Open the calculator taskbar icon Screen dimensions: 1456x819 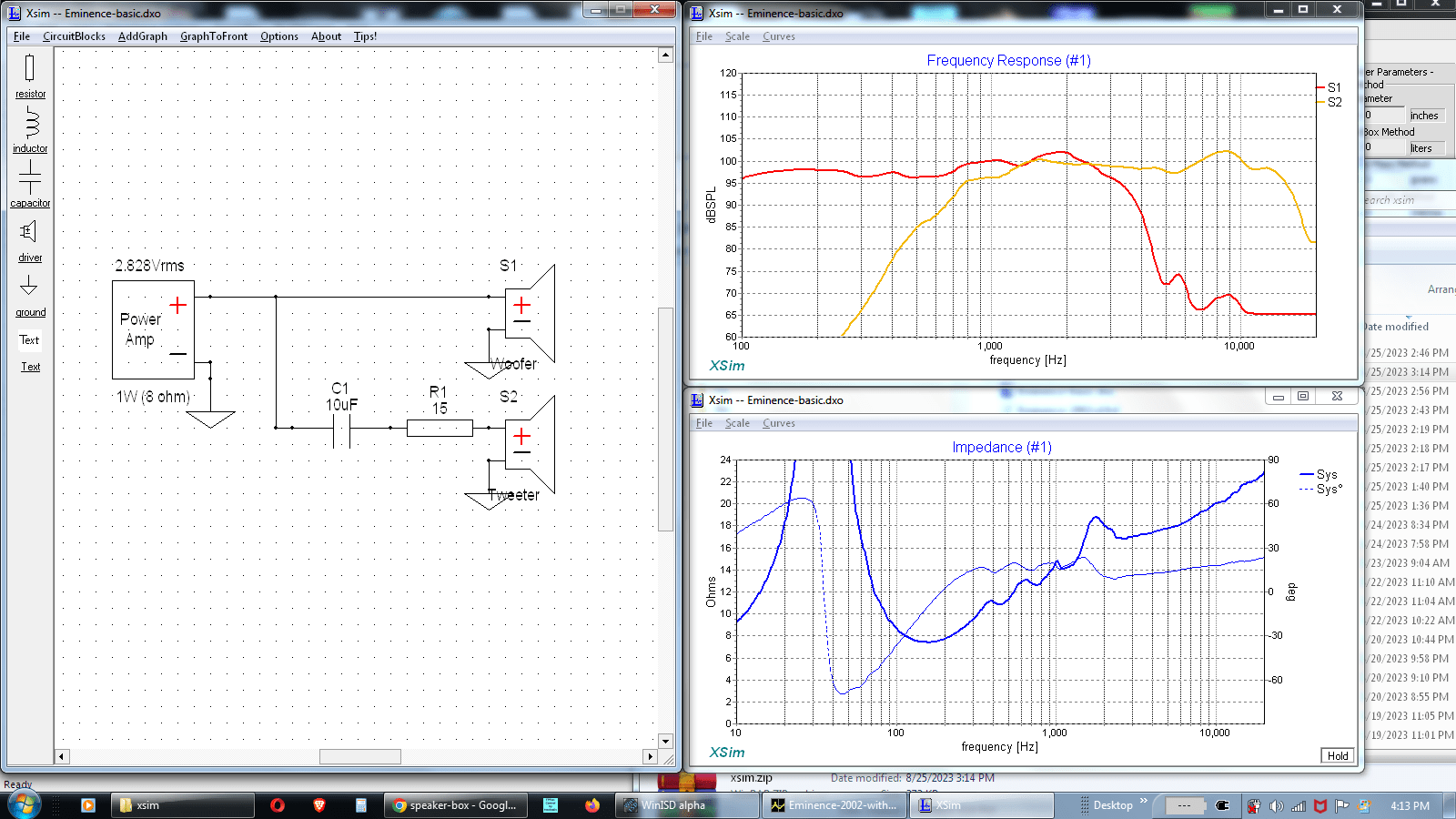(361, 805)
